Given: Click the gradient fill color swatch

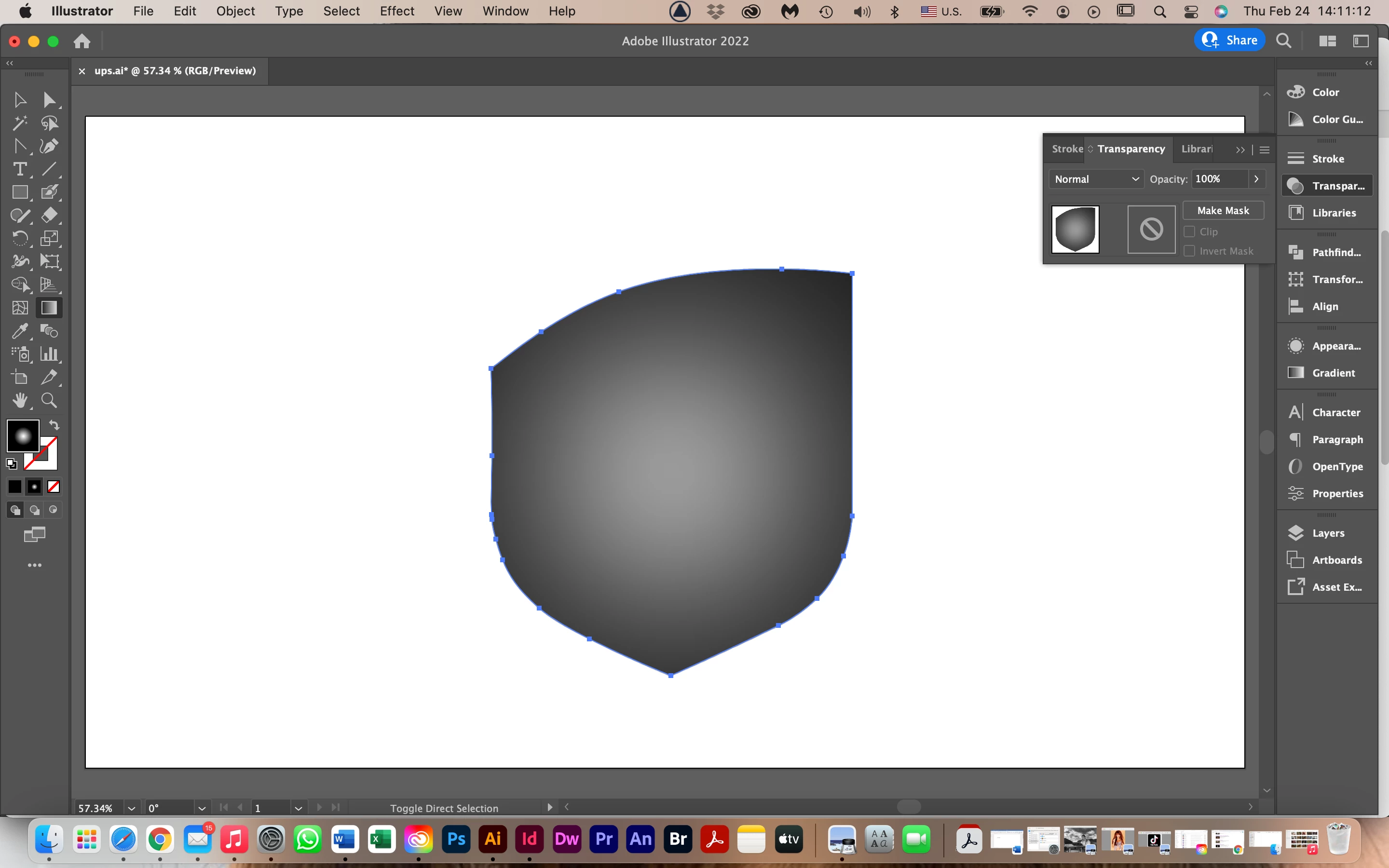Looking at the screenshot, I should (x=22, y=436).
